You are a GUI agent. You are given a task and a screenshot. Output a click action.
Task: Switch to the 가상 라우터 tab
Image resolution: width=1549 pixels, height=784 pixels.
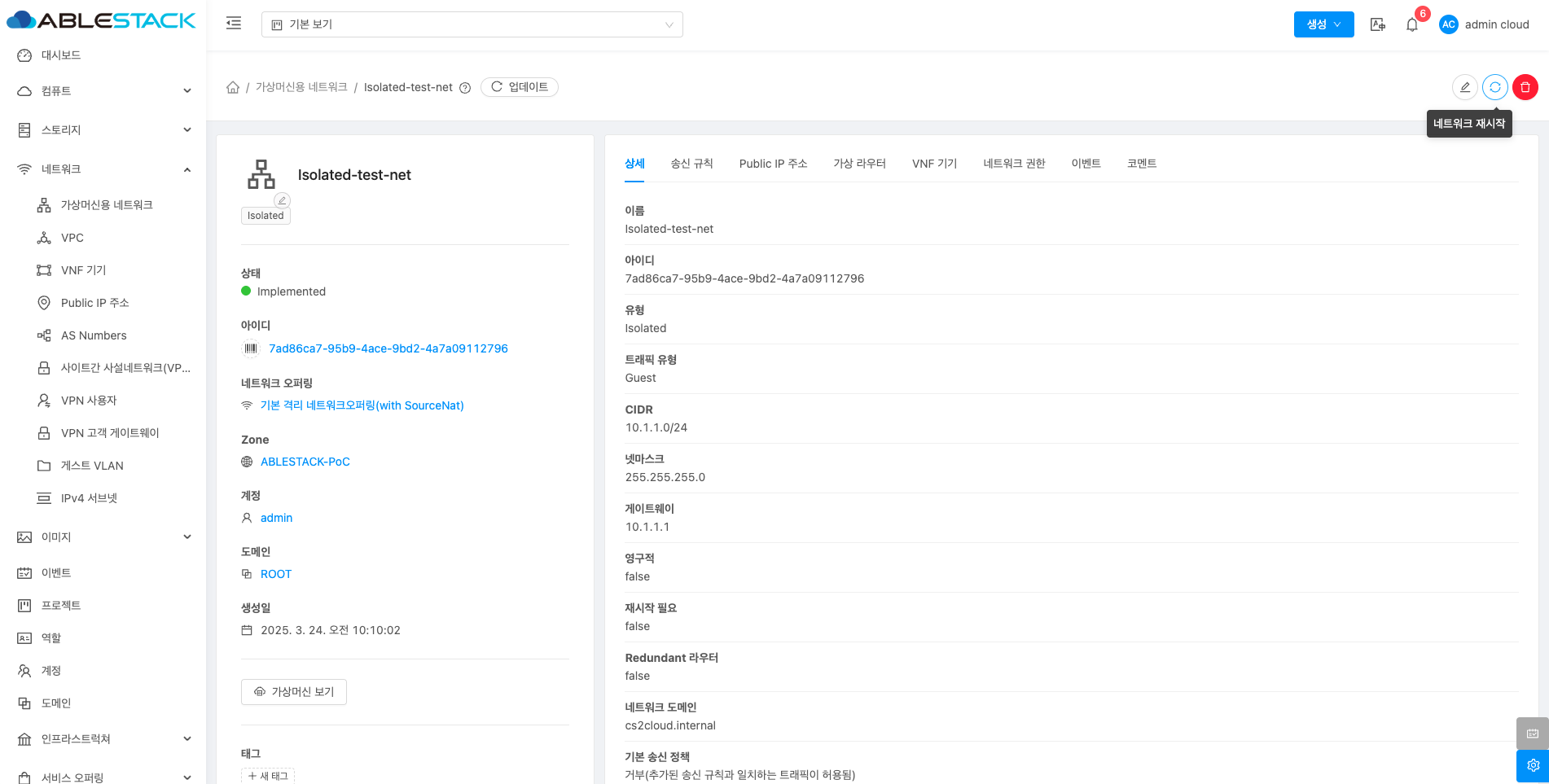point(859,164)
